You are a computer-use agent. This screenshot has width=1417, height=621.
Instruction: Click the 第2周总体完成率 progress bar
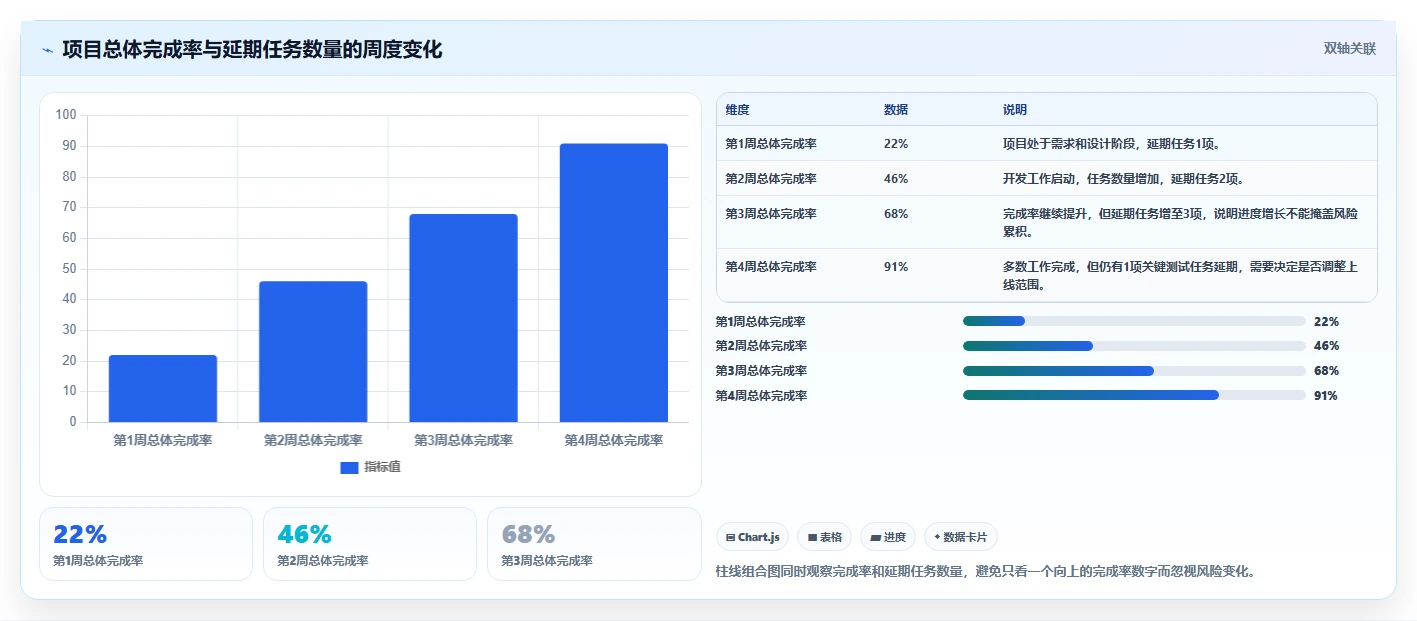1134,346
